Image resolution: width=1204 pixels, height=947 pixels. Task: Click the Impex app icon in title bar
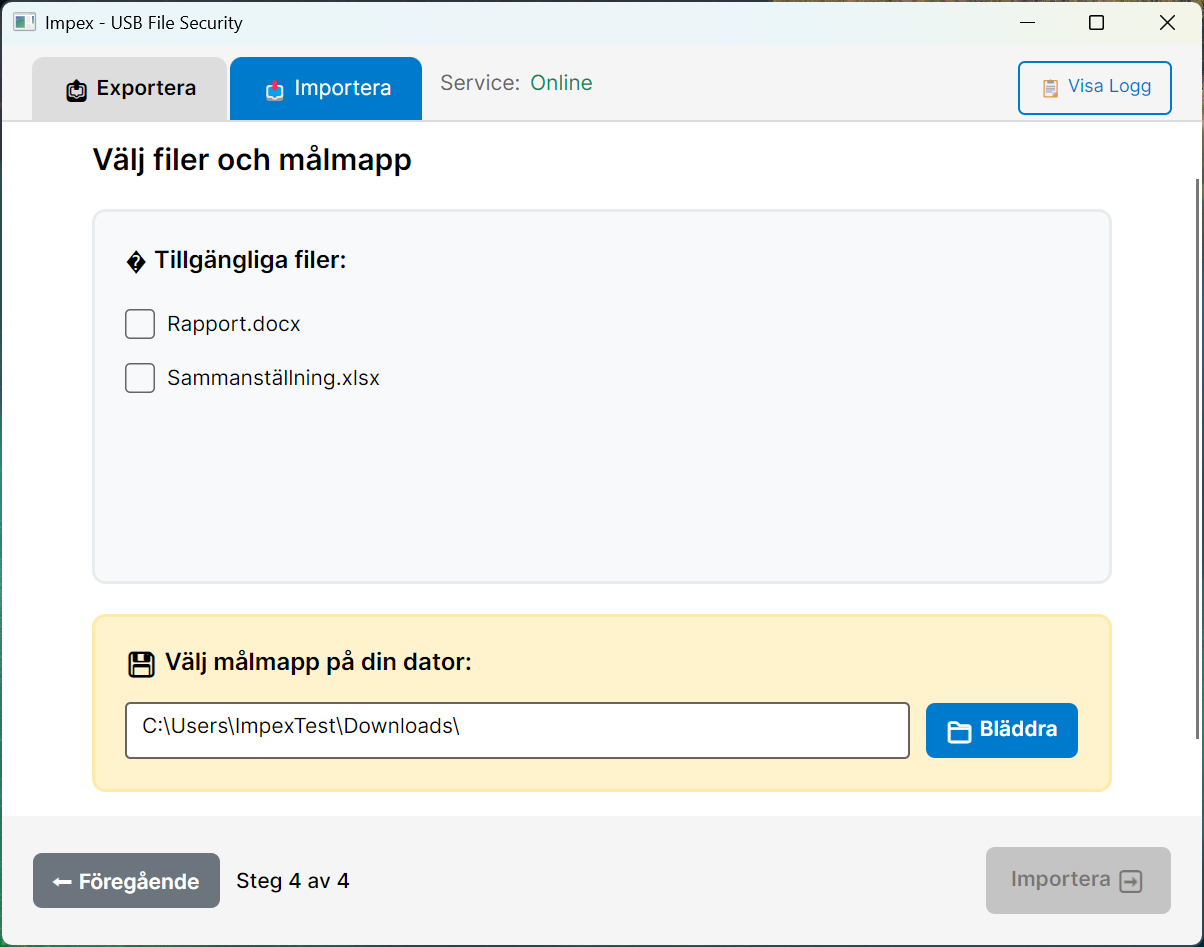[x=24, y=22]
